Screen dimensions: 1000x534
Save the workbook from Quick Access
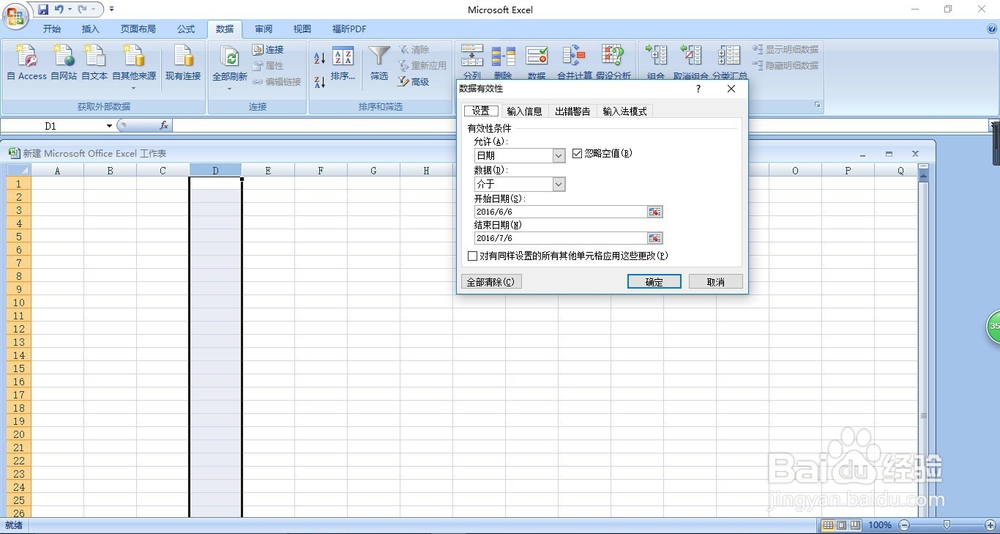(x=43, y=10)
